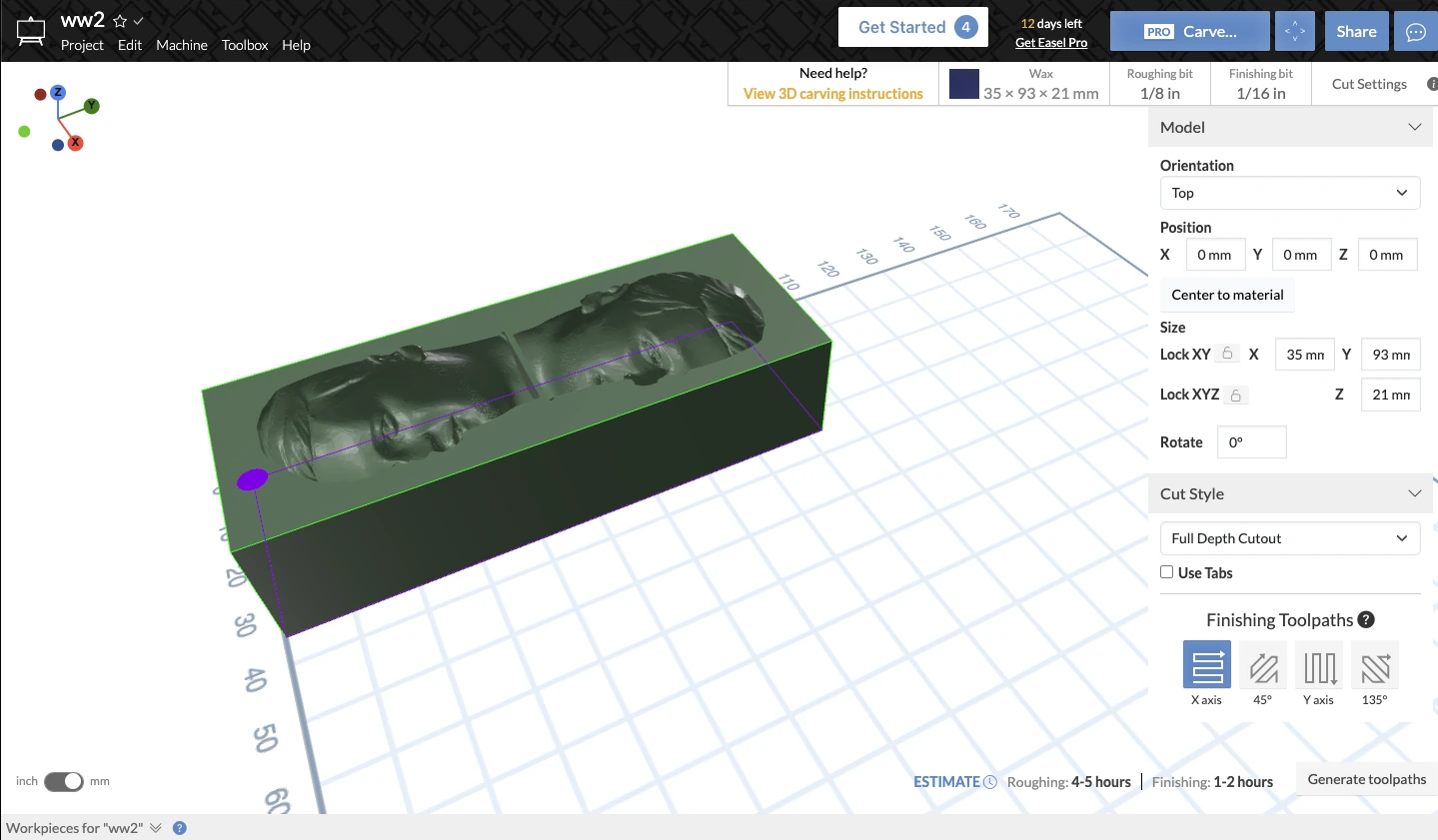
Task: Click the Cut Settings info icon
Action: click(1432, 84)
